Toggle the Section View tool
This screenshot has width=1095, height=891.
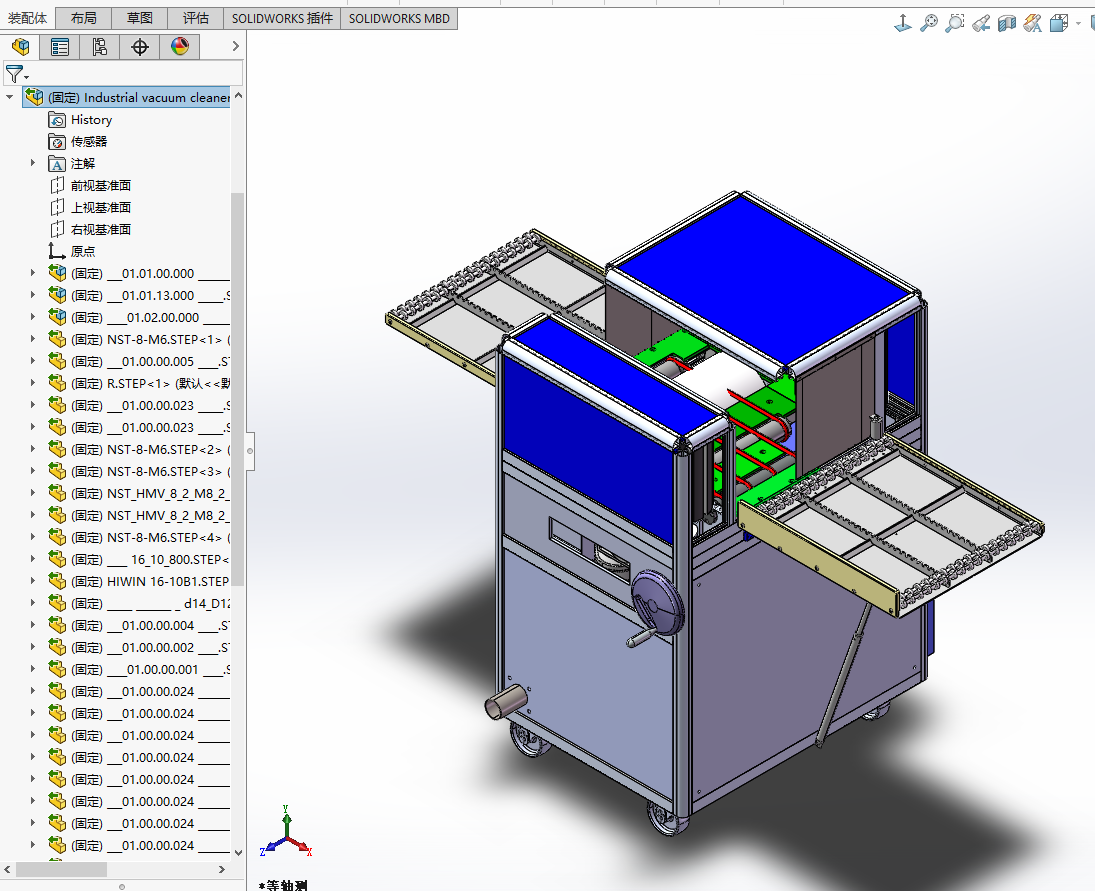tap(1007, 22)
